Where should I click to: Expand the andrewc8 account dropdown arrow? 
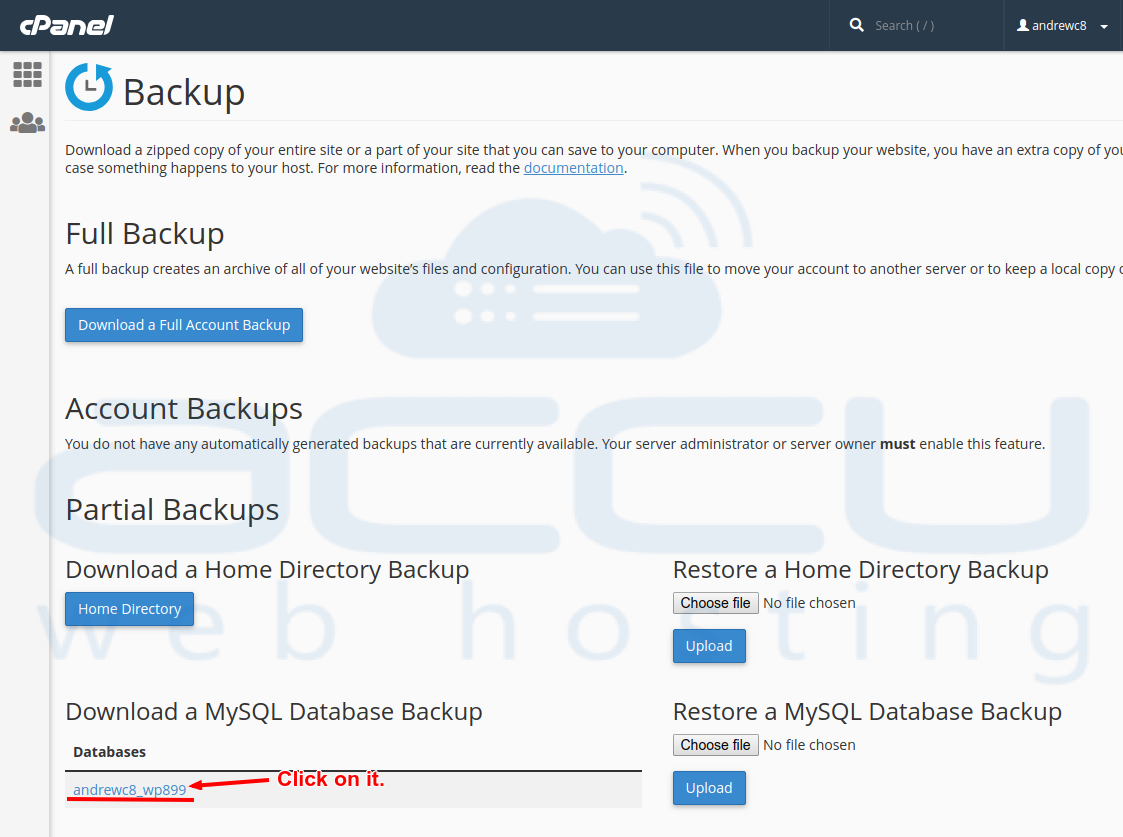click(x=1104, y=26)
